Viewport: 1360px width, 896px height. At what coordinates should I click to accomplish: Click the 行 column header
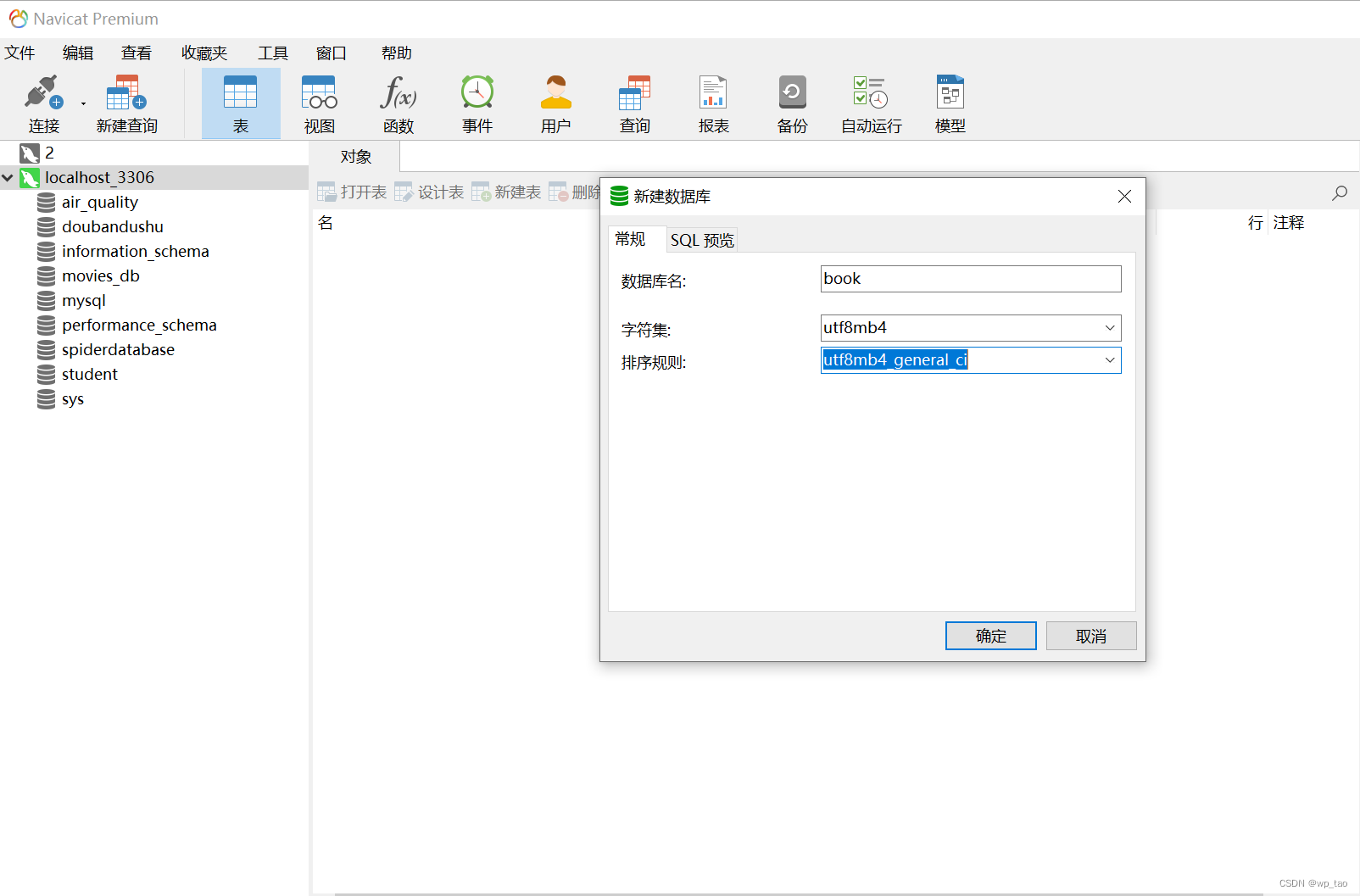1255,223
